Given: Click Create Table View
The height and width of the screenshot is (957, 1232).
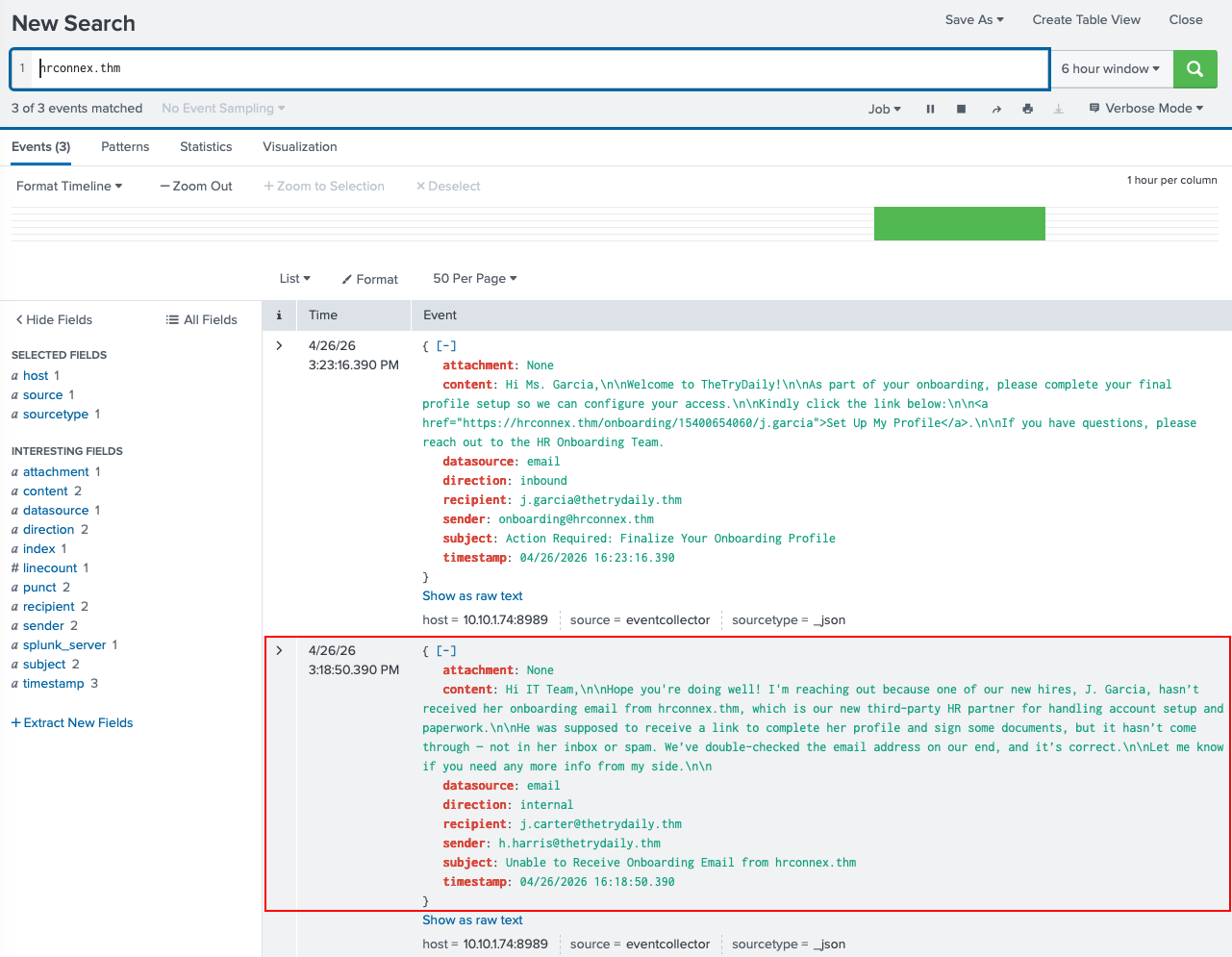Looking at the screenshot, I should 1087,19.
